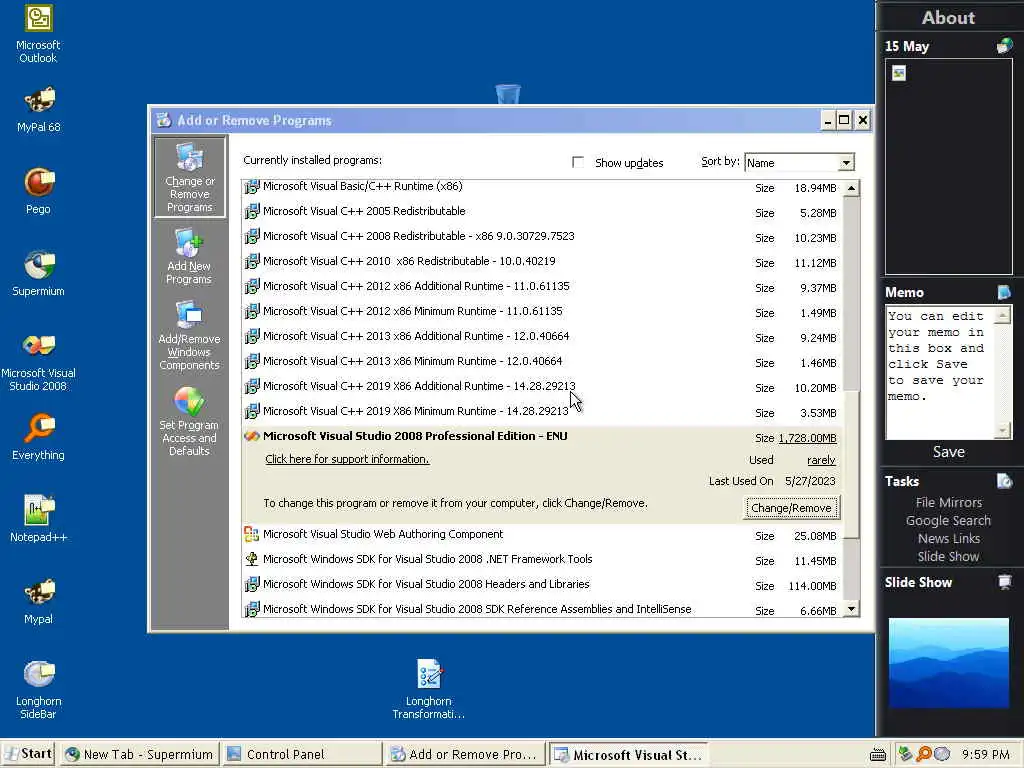Click the Visual Studio 2008 program row icon

click(x=251, y=436)
